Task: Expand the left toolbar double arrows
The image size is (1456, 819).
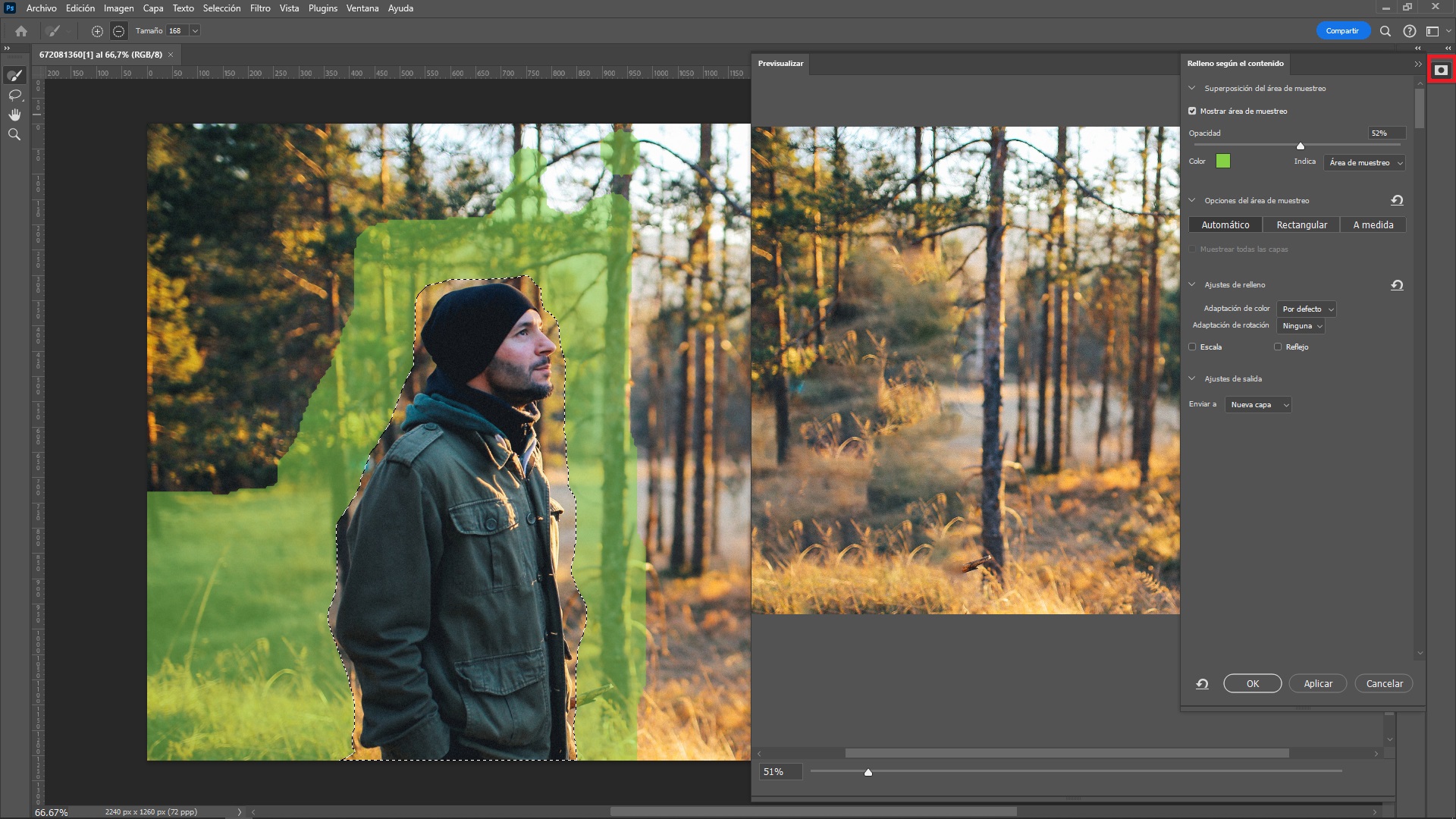Action: pos(7,48)
